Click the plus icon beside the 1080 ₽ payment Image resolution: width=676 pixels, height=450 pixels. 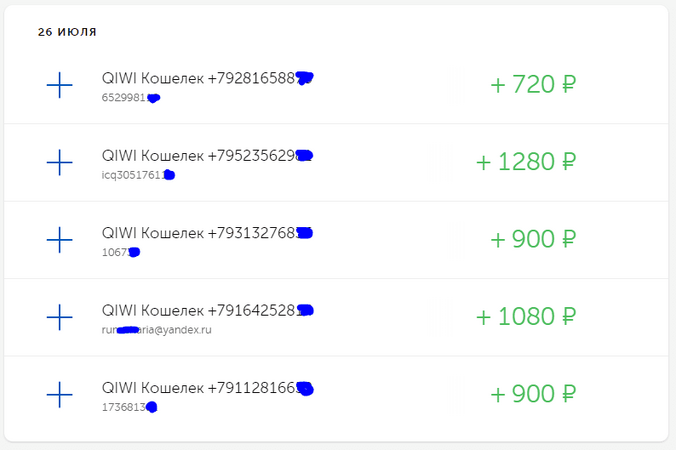(59, 317)
